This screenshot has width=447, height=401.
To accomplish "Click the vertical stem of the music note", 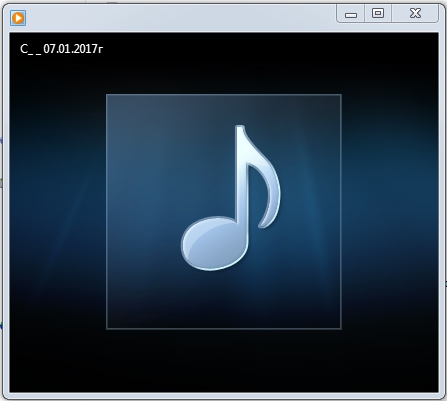I will [241, 173].
